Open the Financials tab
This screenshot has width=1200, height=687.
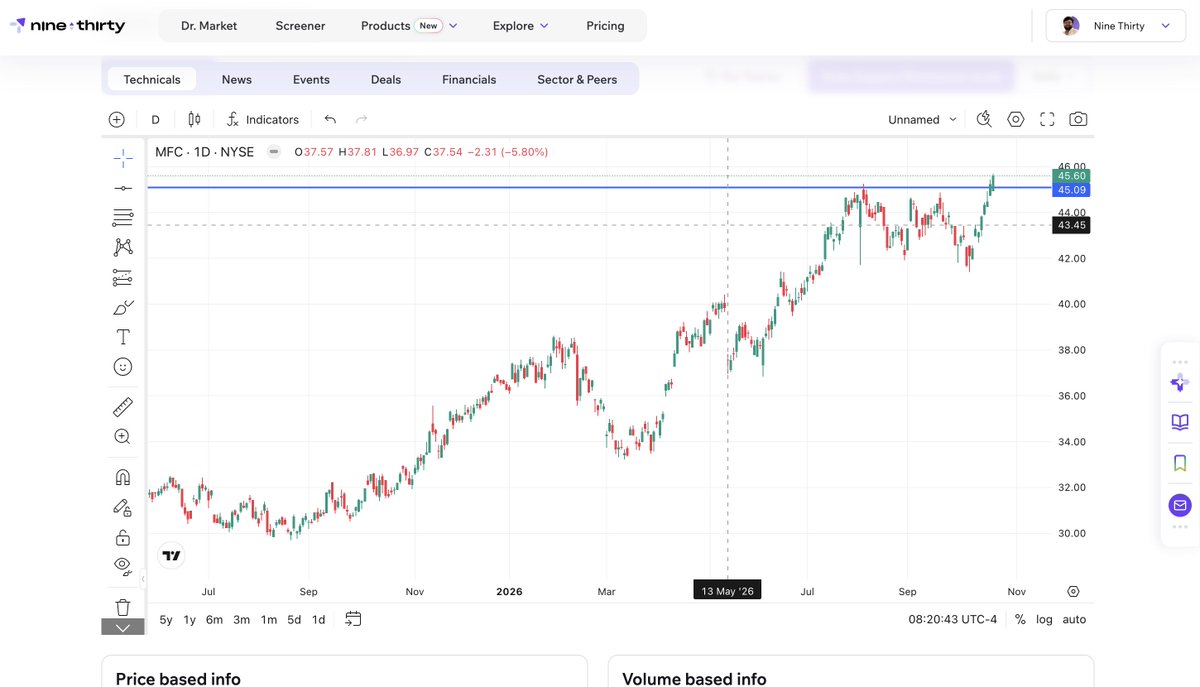[469, 79]
